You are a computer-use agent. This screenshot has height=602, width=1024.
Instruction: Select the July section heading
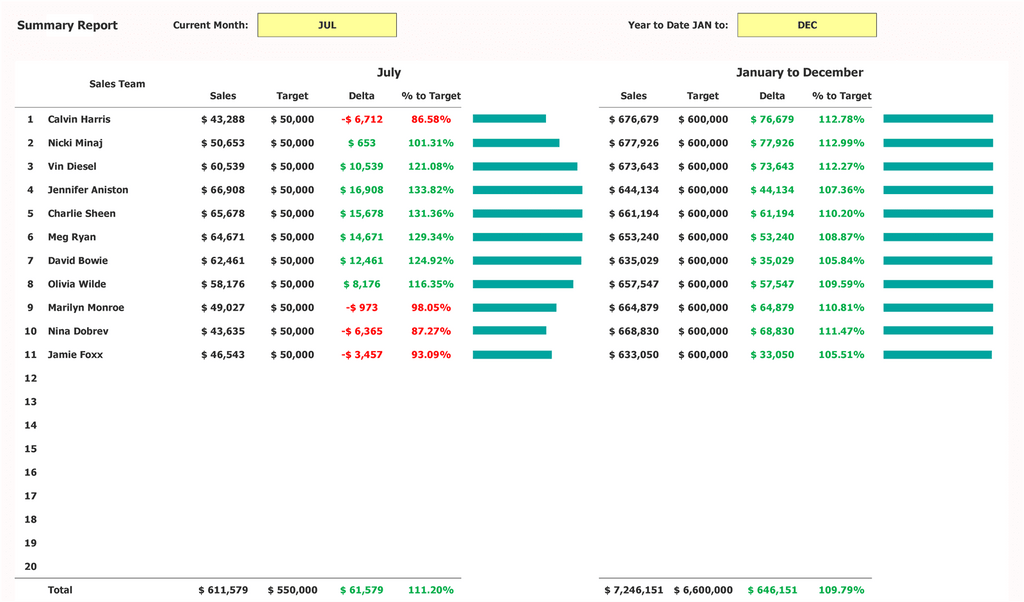tap(389, 72)
